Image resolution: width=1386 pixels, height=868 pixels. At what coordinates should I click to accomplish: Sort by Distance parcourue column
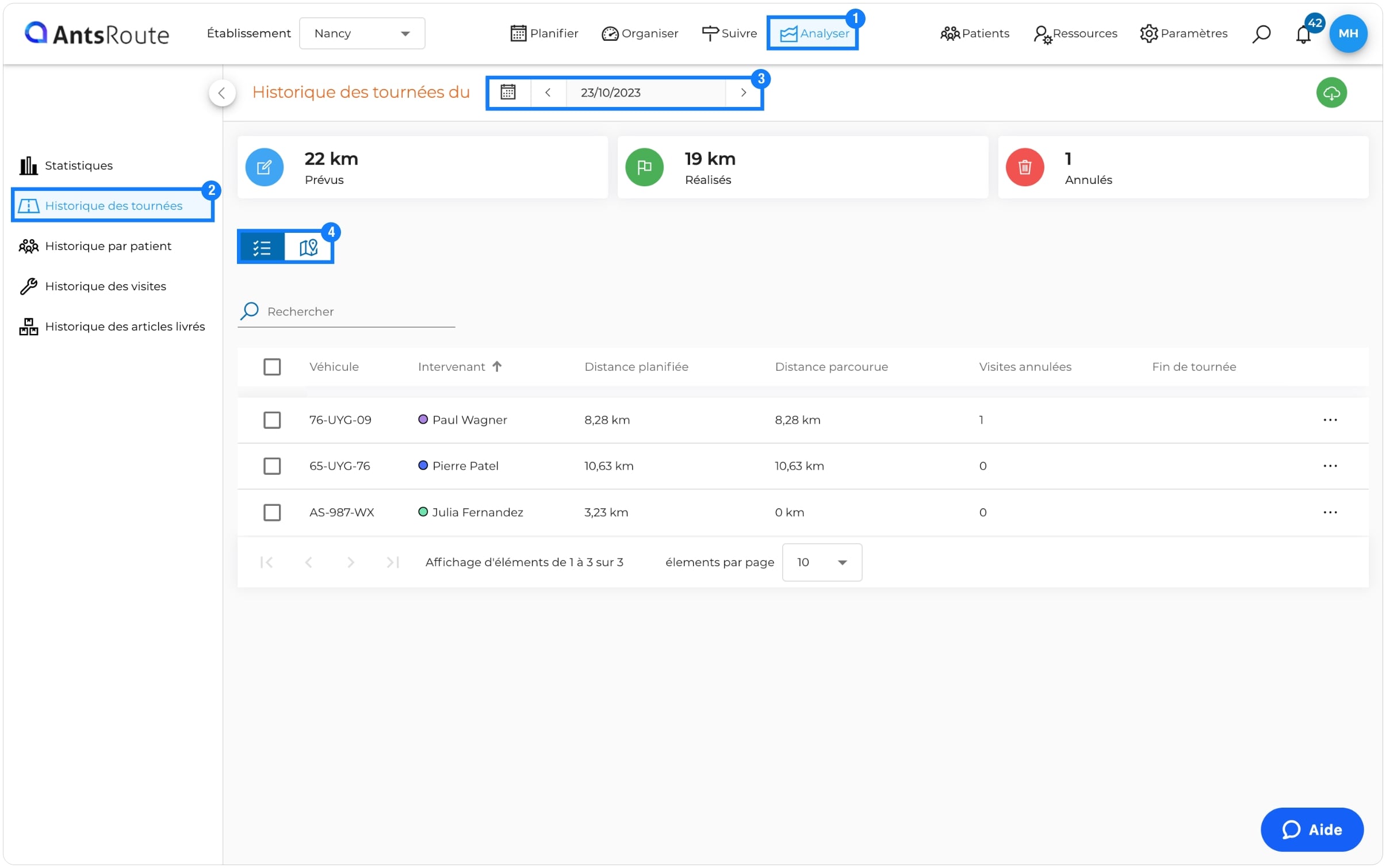pos(831,367)
